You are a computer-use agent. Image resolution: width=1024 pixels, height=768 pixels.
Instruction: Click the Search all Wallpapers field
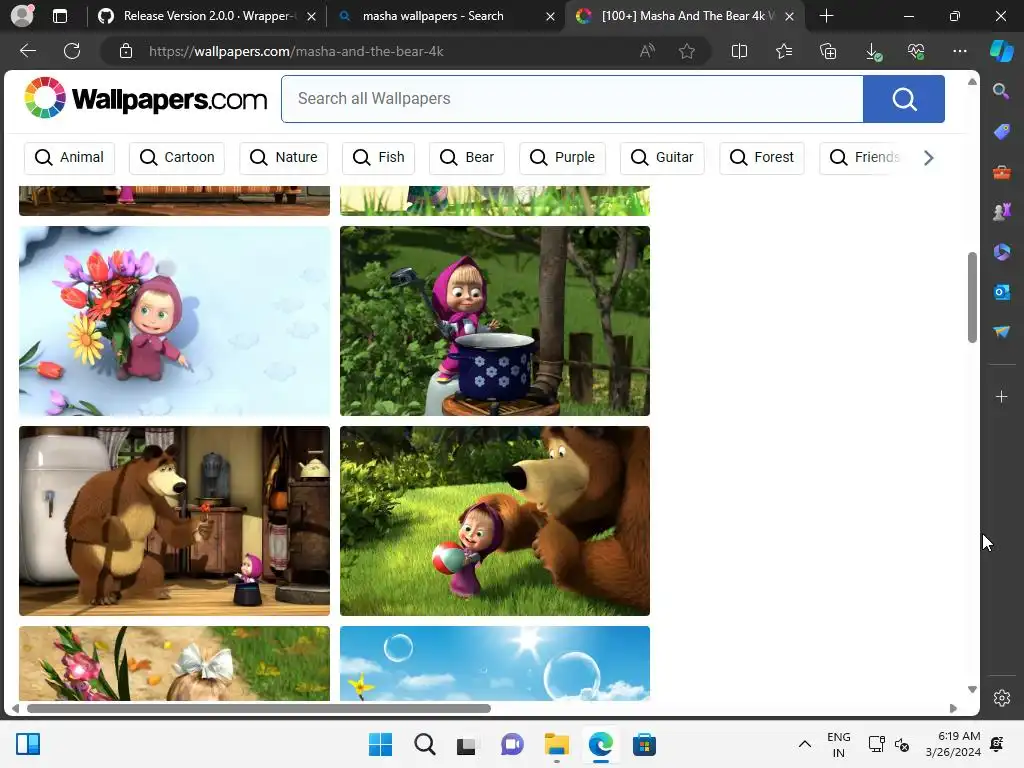[573, 99]
